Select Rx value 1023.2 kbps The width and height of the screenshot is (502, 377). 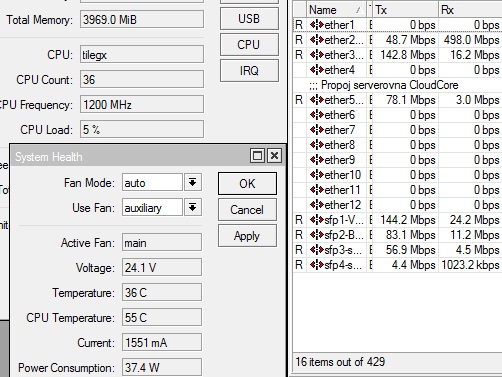(x=470, y=265)
